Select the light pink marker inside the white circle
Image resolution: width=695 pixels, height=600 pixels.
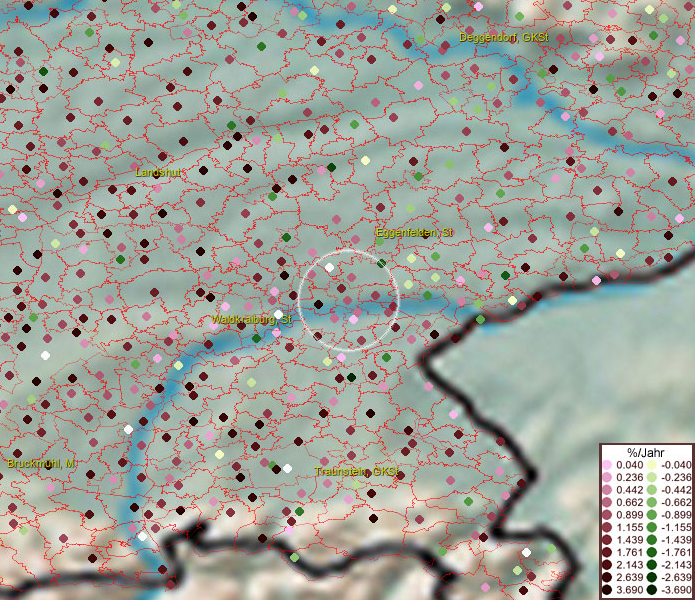coord(354,317)
